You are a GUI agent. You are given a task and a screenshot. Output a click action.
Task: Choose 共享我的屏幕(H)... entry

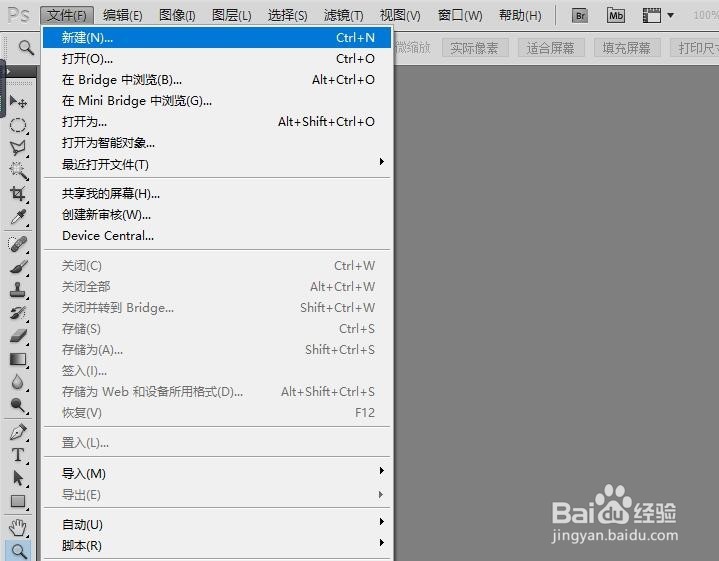pyautogui.click(x=217, y=194)
